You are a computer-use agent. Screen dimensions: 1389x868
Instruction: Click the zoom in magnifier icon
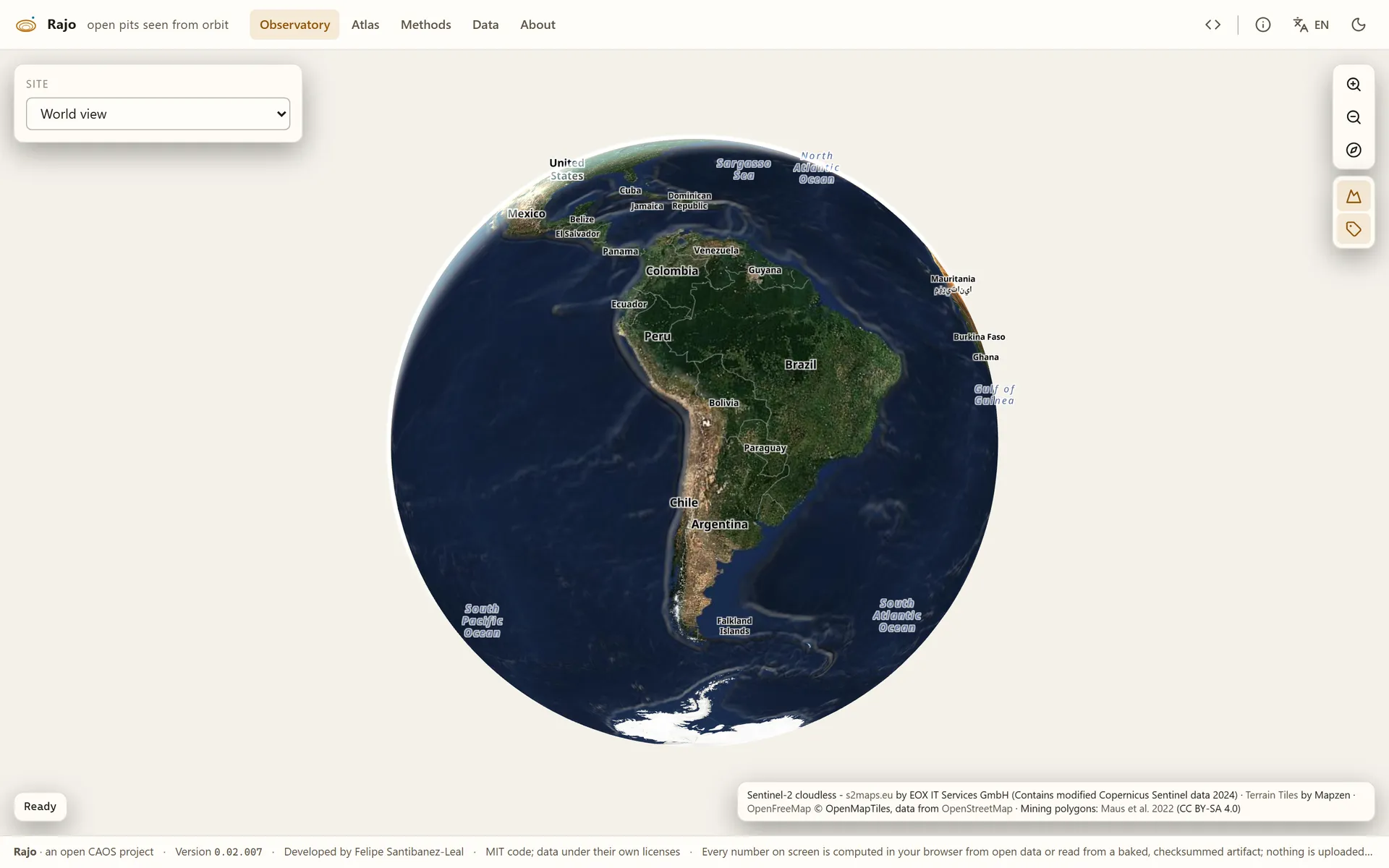[x=1354, y=85]
